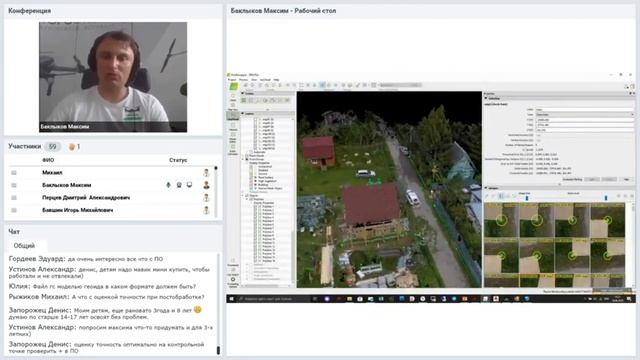Click the Apply button in Selection

[x=592, y=179]
